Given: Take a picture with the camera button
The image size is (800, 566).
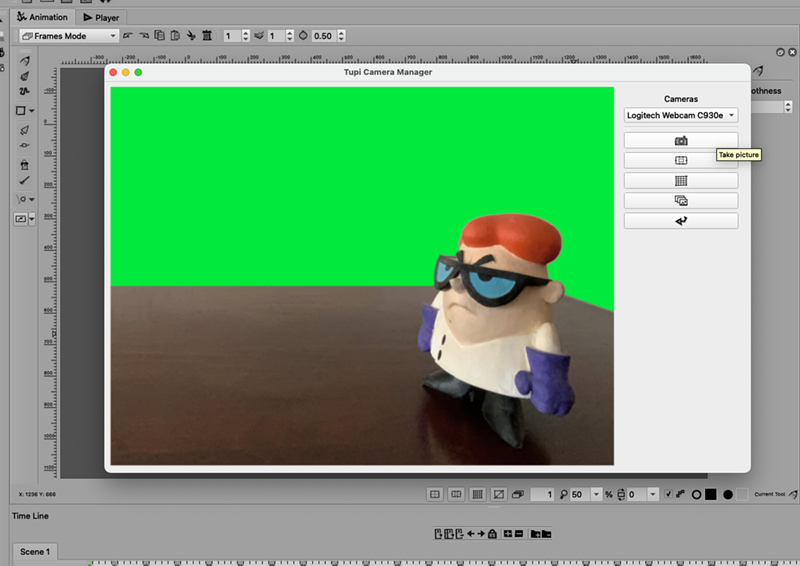Looking at the screenshot, I should click(x=681, y=140).
